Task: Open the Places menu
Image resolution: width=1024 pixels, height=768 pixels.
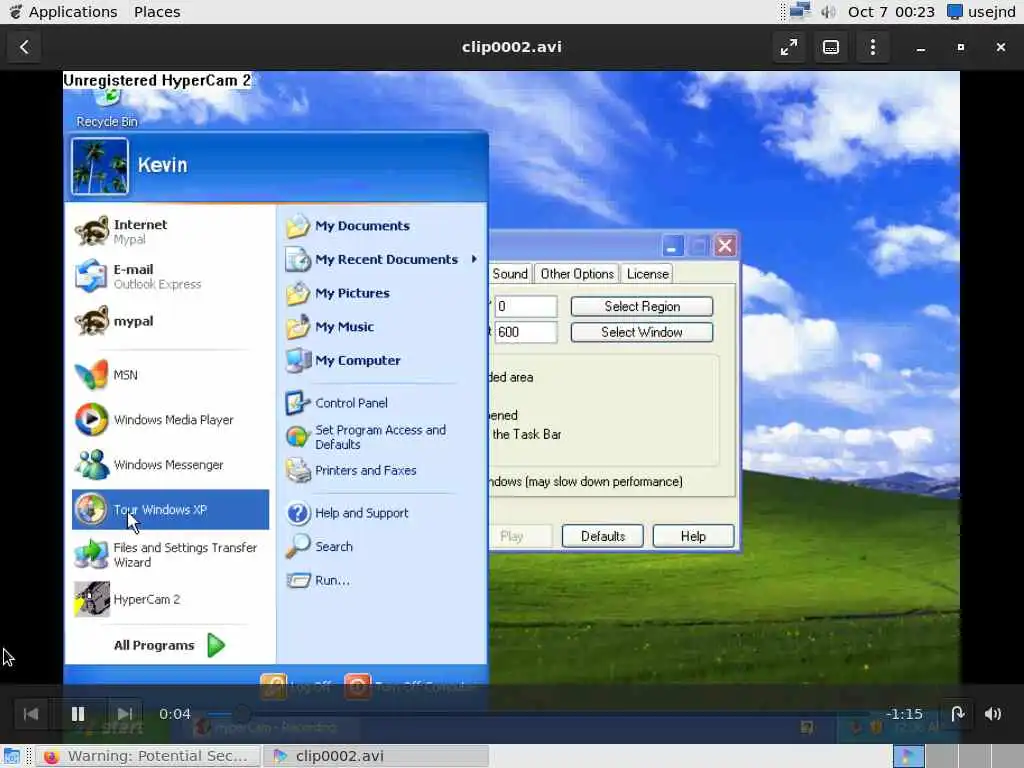Action: coord(157,12)
